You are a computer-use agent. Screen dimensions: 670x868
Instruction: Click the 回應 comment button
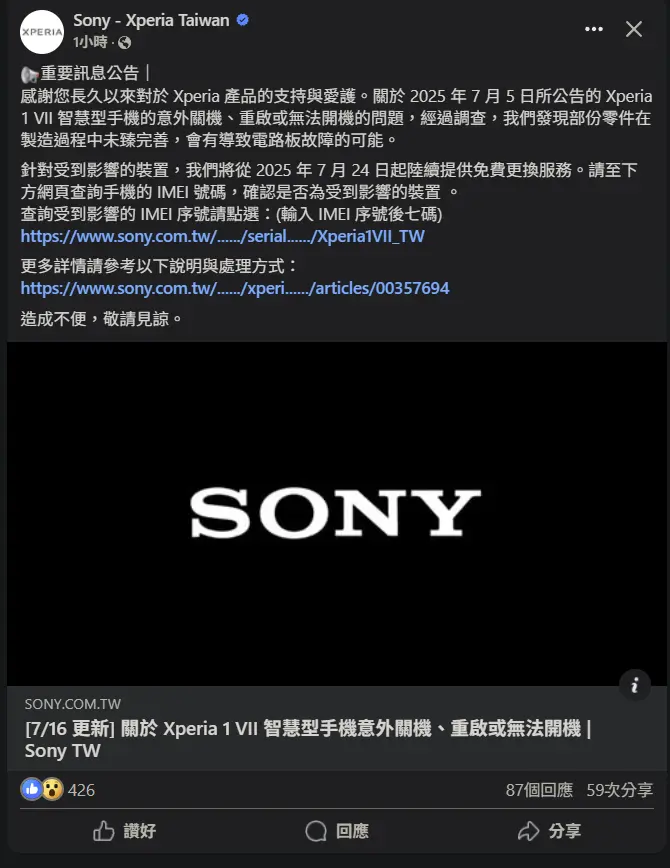tap(337, 831)
